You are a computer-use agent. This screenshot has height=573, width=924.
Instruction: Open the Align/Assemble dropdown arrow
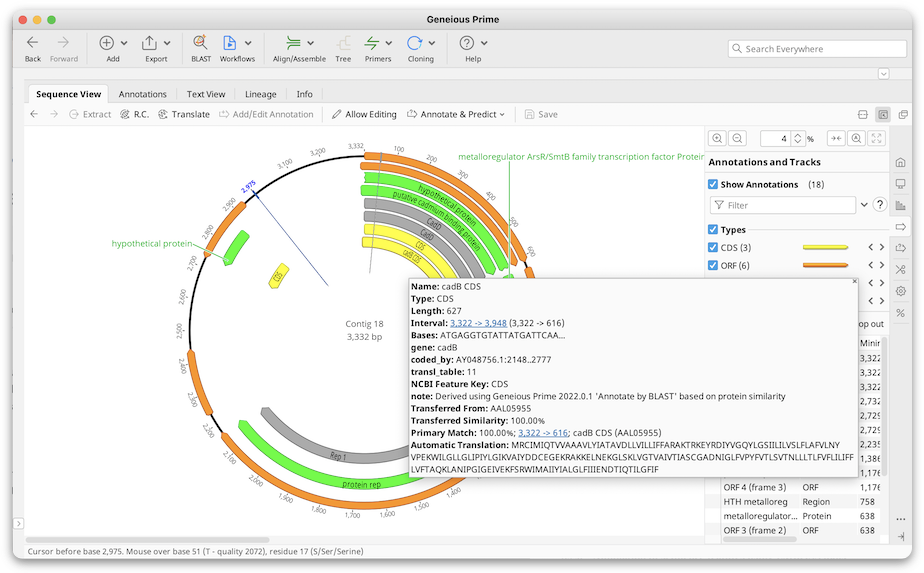[311, 43]
